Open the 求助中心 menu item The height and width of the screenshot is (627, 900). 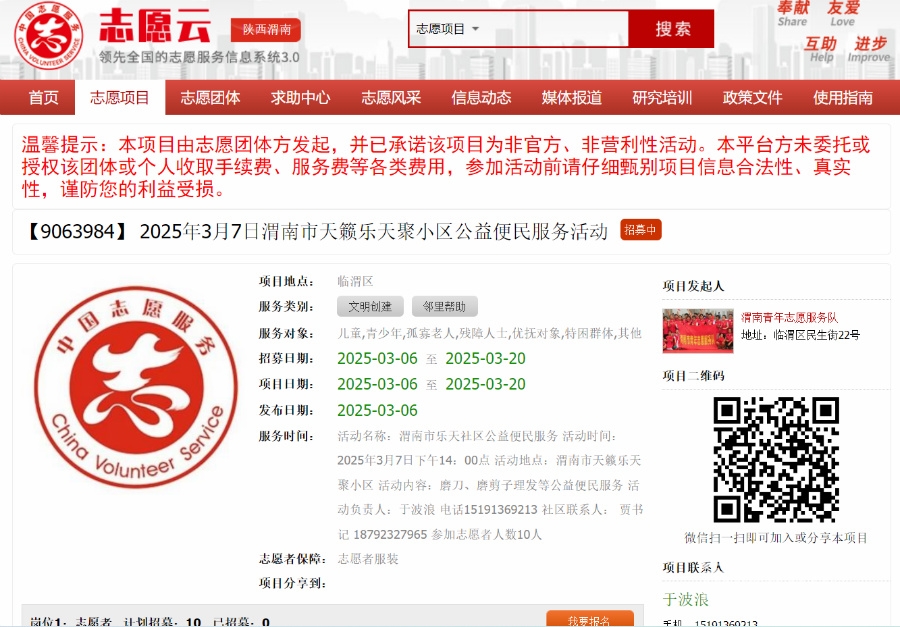click(300, 97)
